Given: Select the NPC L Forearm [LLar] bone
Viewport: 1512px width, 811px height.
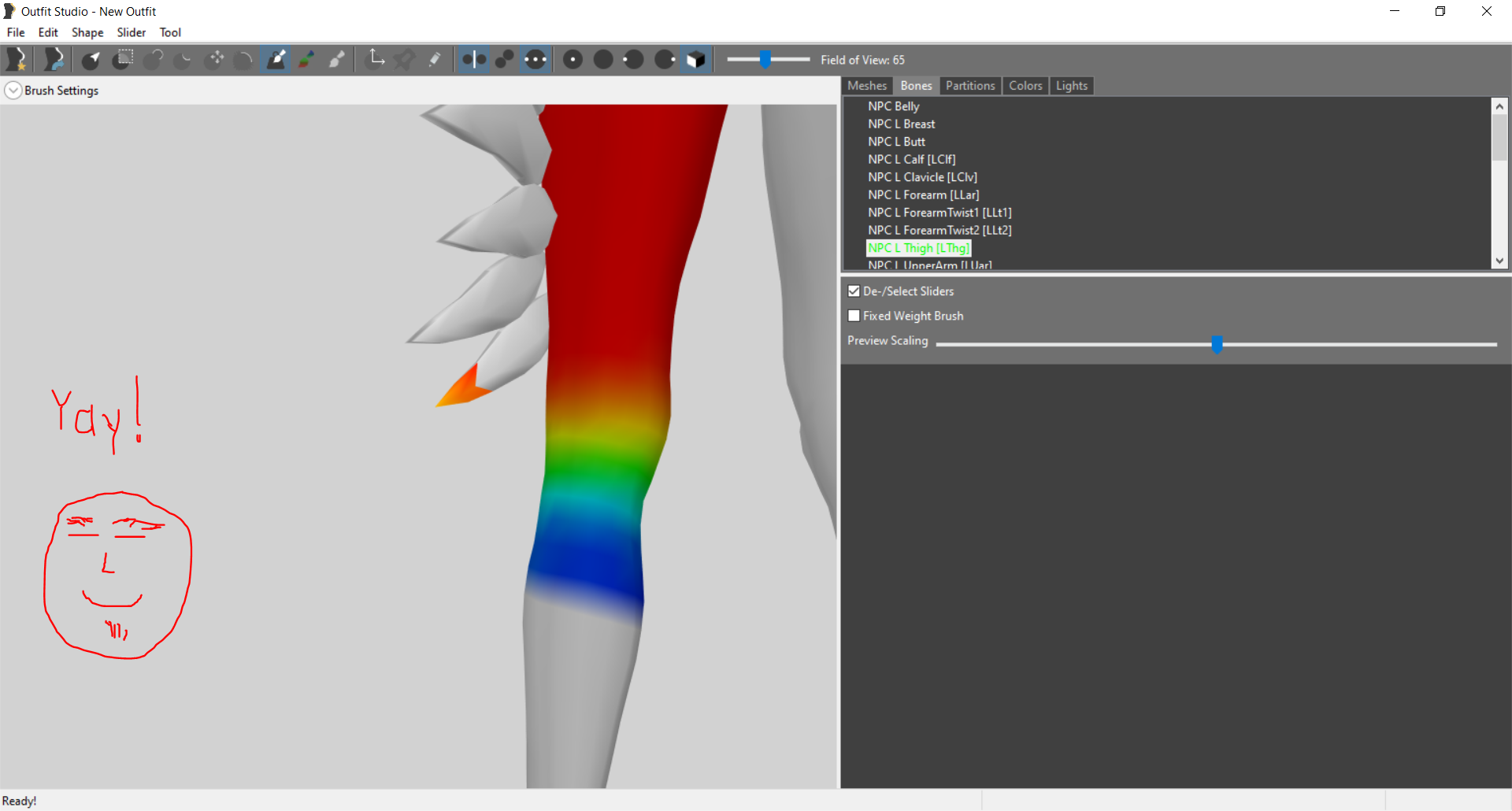Looking at the screenshot, I should (924, 194).
